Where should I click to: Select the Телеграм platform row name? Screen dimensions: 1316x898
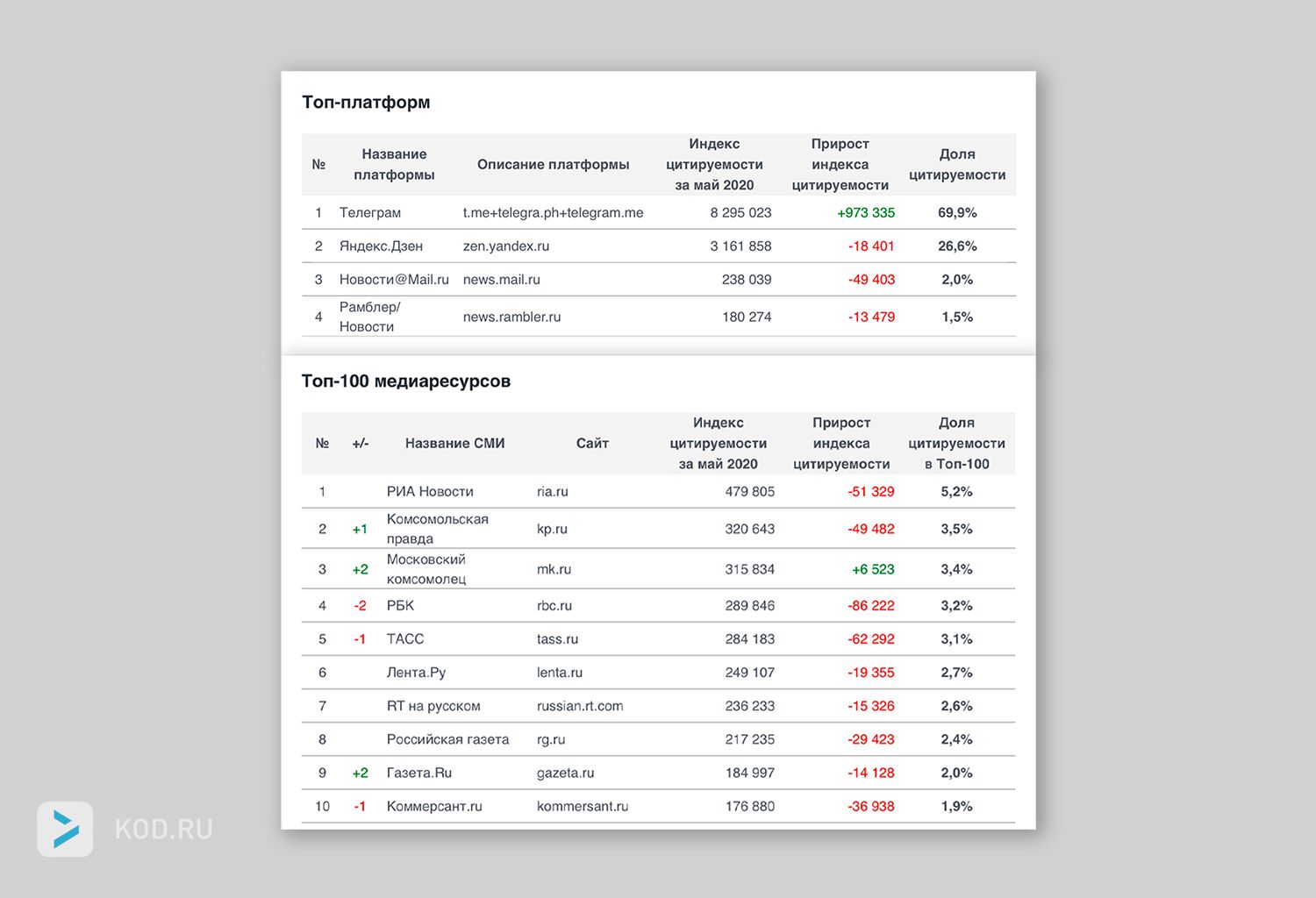(x=369, y=213)
